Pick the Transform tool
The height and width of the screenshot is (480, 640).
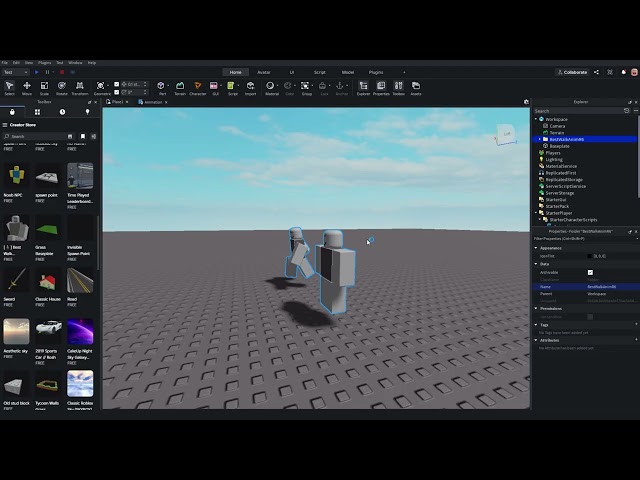coord(80,88)
